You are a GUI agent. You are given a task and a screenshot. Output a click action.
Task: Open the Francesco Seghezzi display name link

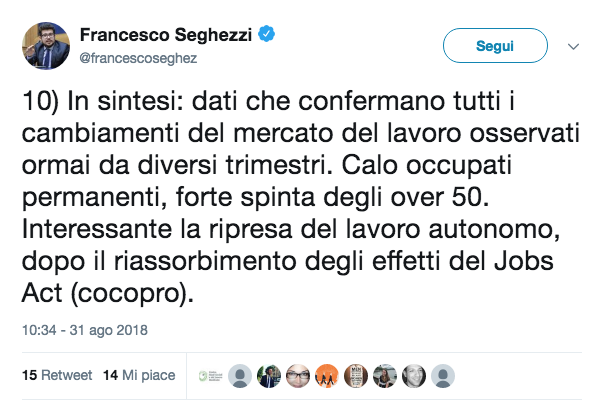pos(166,35)
